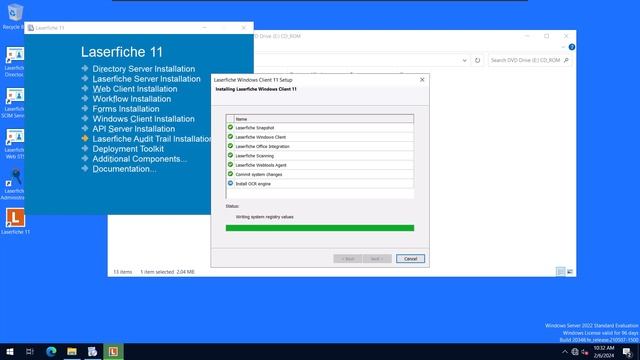This screenshot has height=360, width=640.
Task: Expand the Explorer address bar history dropdown
Action: 464,60
